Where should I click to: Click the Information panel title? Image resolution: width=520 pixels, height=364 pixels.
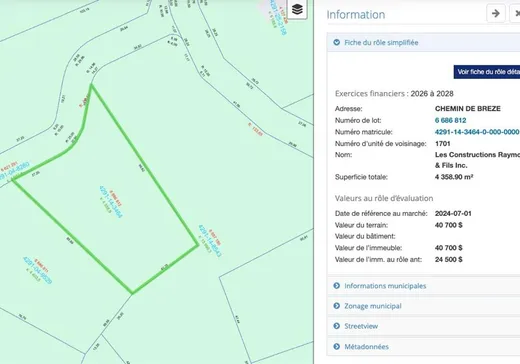[x=356, y=15]
